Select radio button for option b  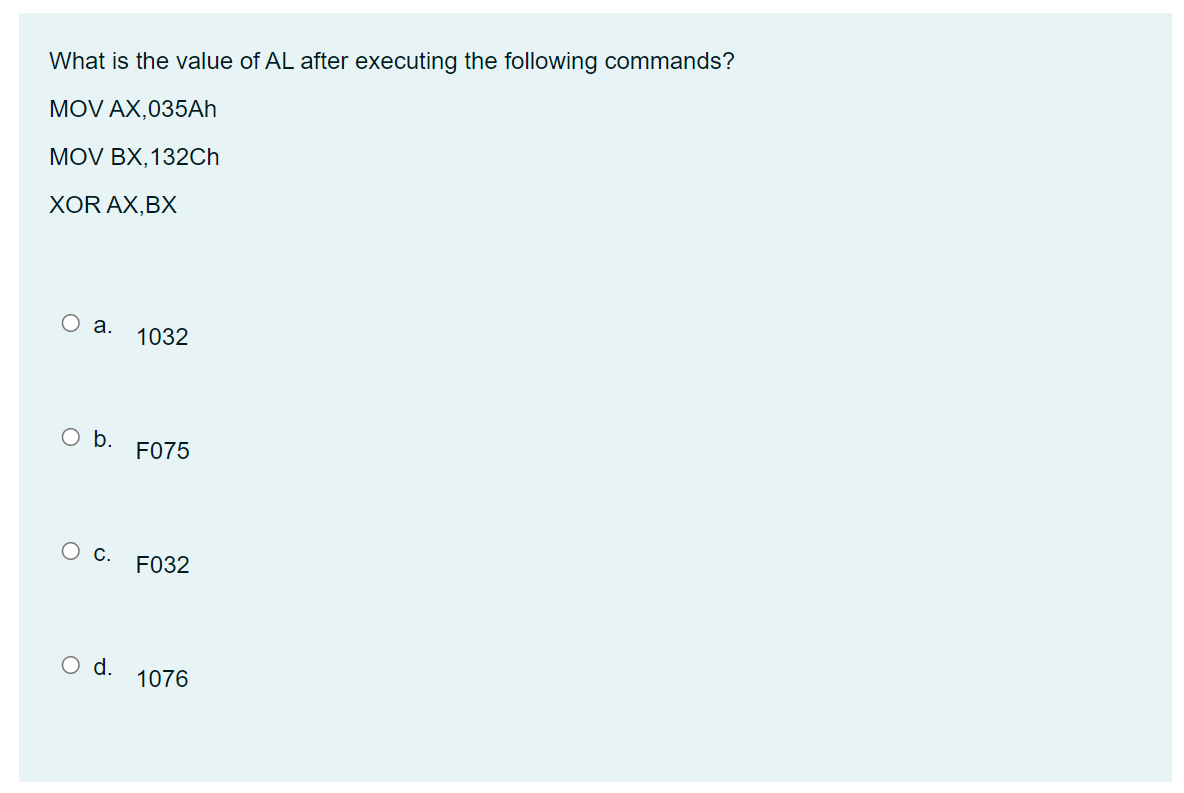[x=69, y=435]
